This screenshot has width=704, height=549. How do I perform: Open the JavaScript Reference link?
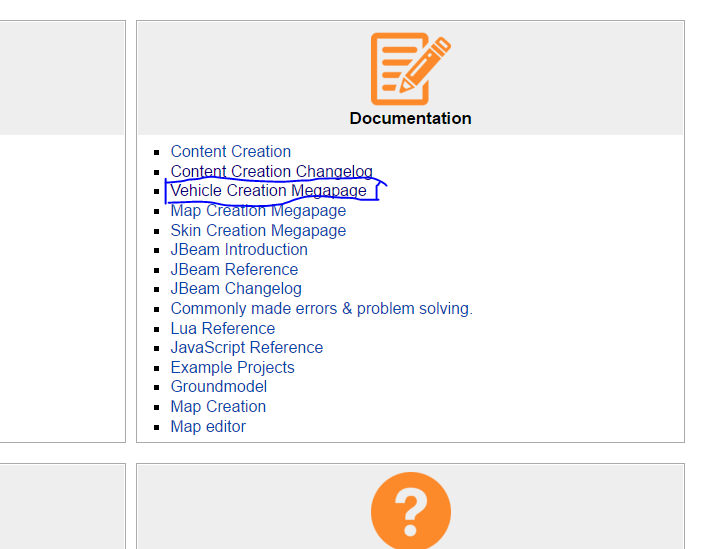pos(246,348)
